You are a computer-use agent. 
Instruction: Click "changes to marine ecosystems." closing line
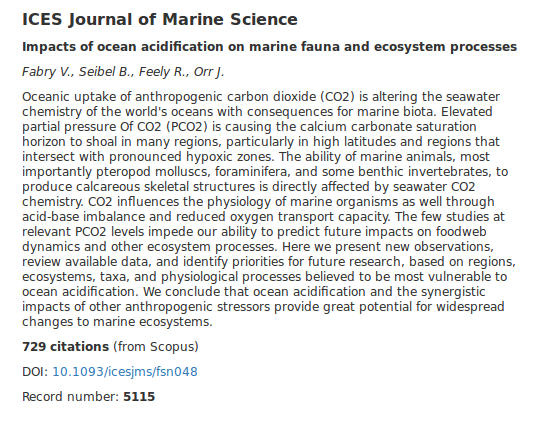pos(117,322)
